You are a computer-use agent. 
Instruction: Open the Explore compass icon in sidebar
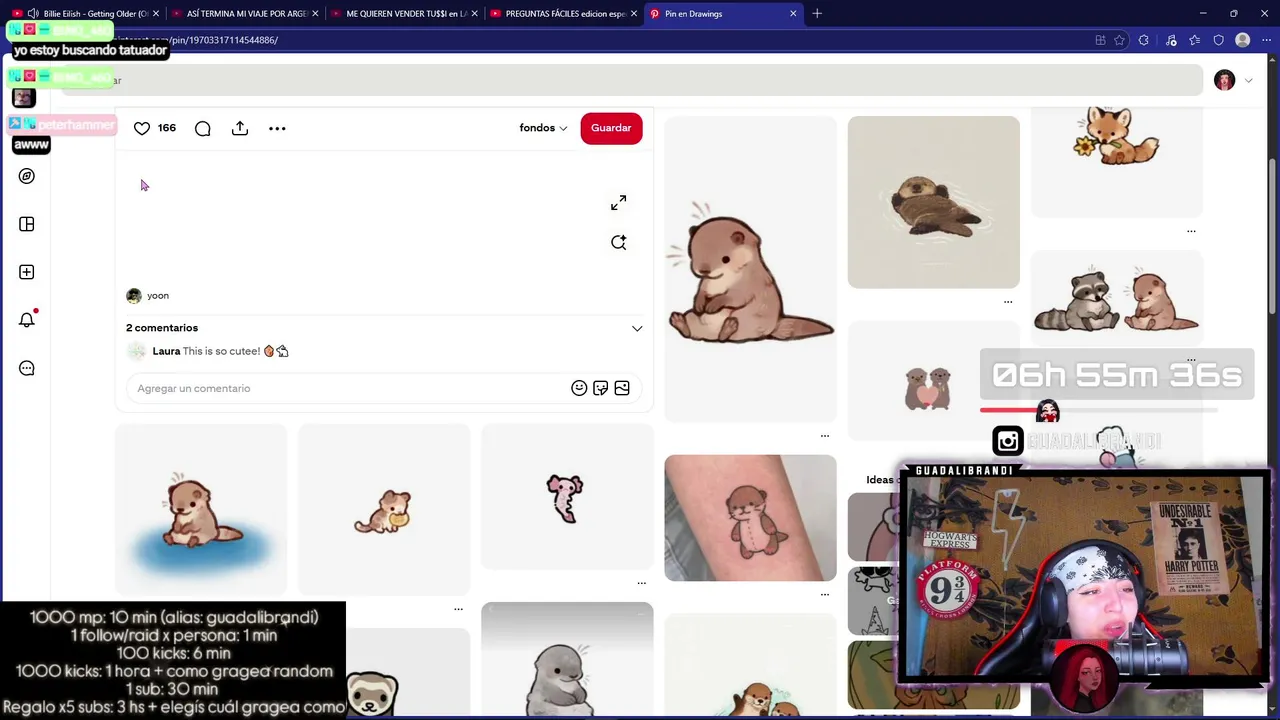27,176
